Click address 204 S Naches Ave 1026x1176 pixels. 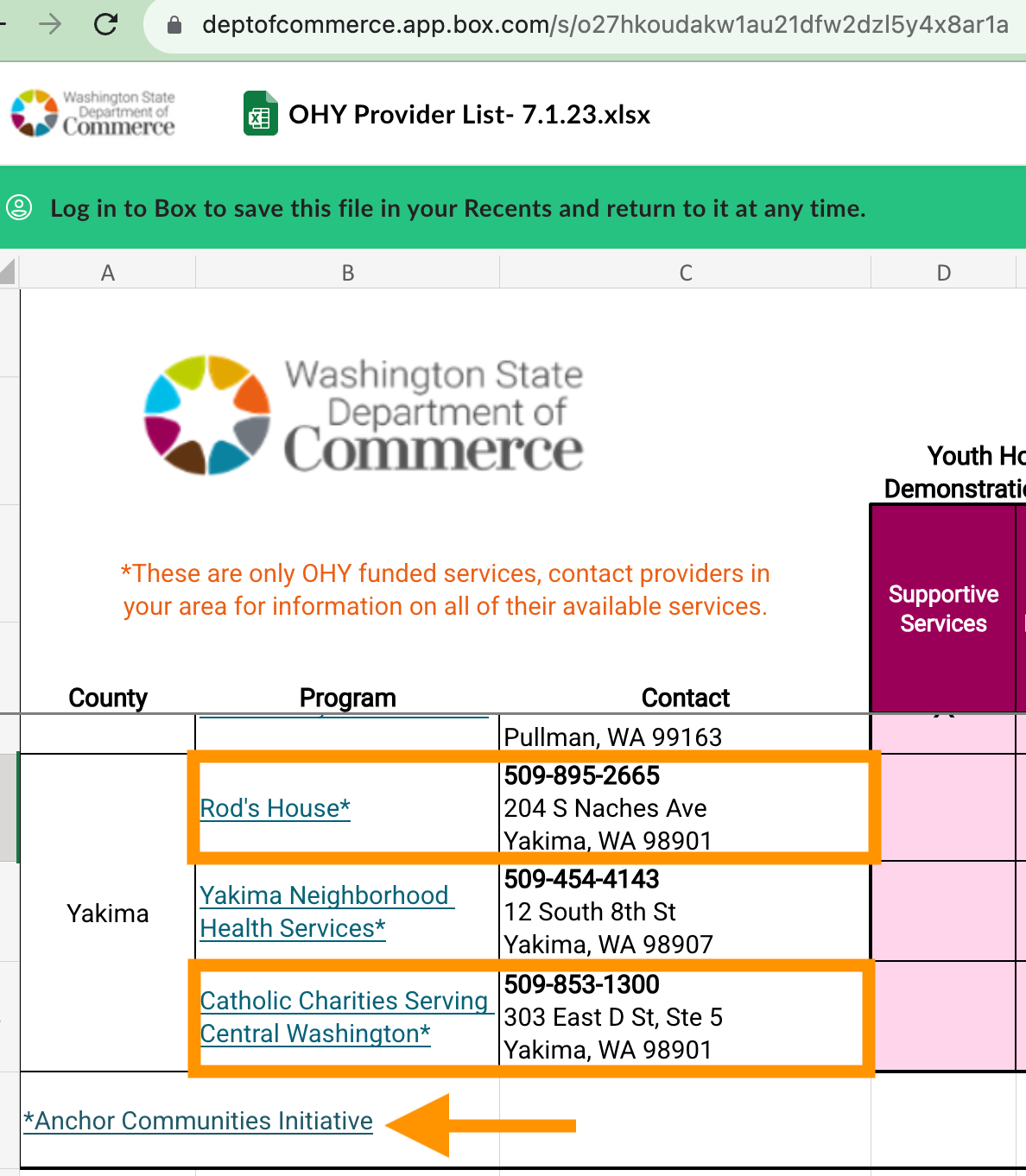[605, 808]
